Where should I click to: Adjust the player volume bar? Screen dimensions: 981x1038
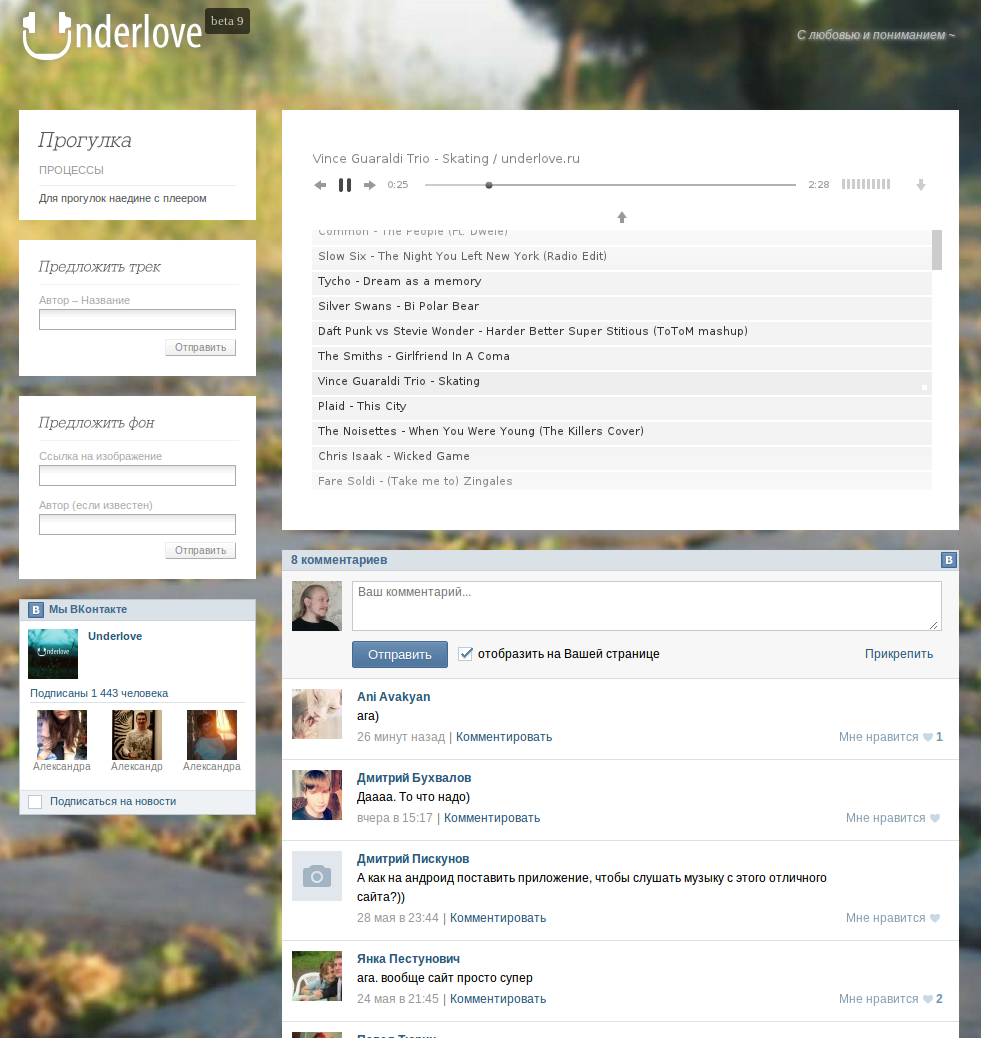pyautogui.click(x=865, y=184)
